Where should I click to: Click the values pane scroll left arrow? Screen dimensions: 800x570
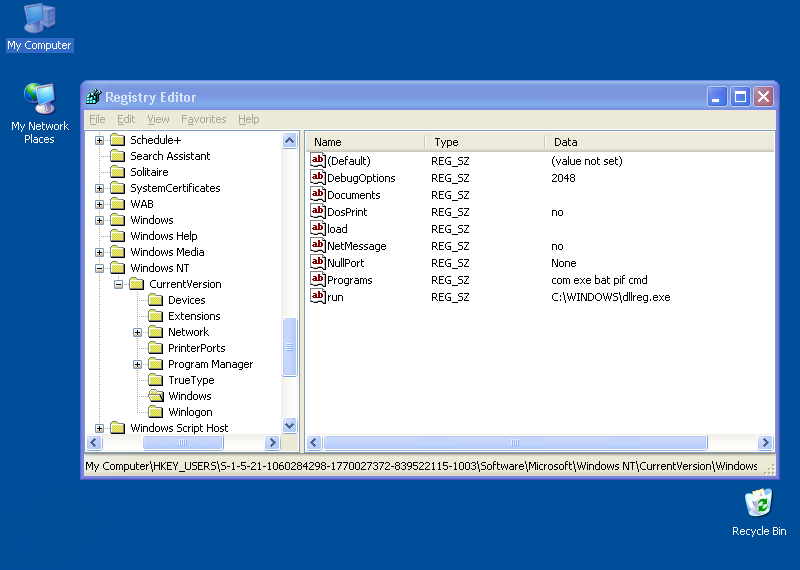click(x=314, y=442)
